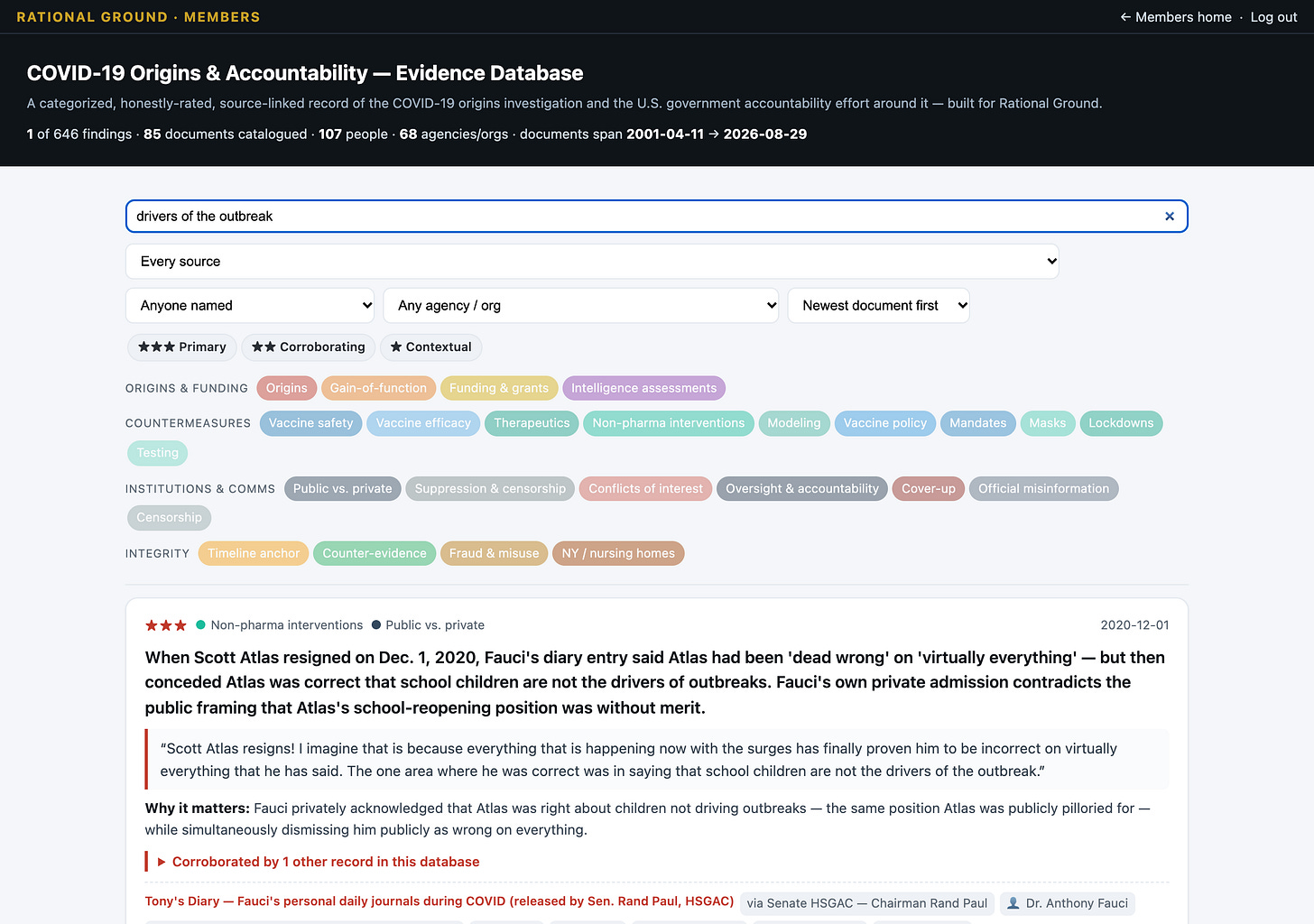The image size is (1314, 924).
Task: Open the Rational Ground · Members brand link
Action: [x=138, y=17]
